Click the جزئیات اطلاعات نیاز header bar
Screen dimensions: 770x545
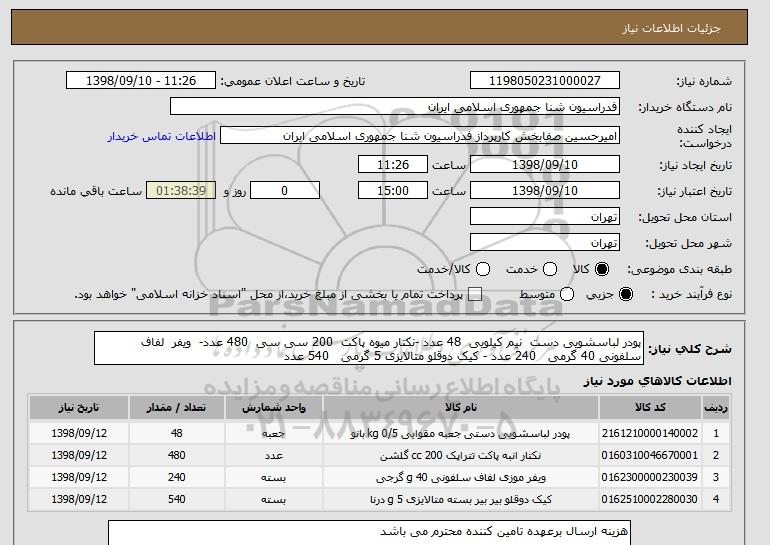pyautogui.click(x=379, y=27)
